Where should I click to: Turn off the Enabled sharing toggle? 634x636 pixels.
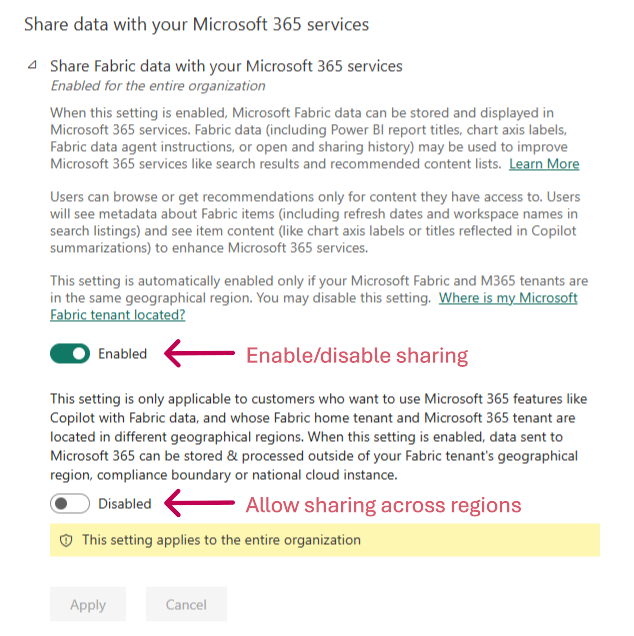(x=70, y=353)
